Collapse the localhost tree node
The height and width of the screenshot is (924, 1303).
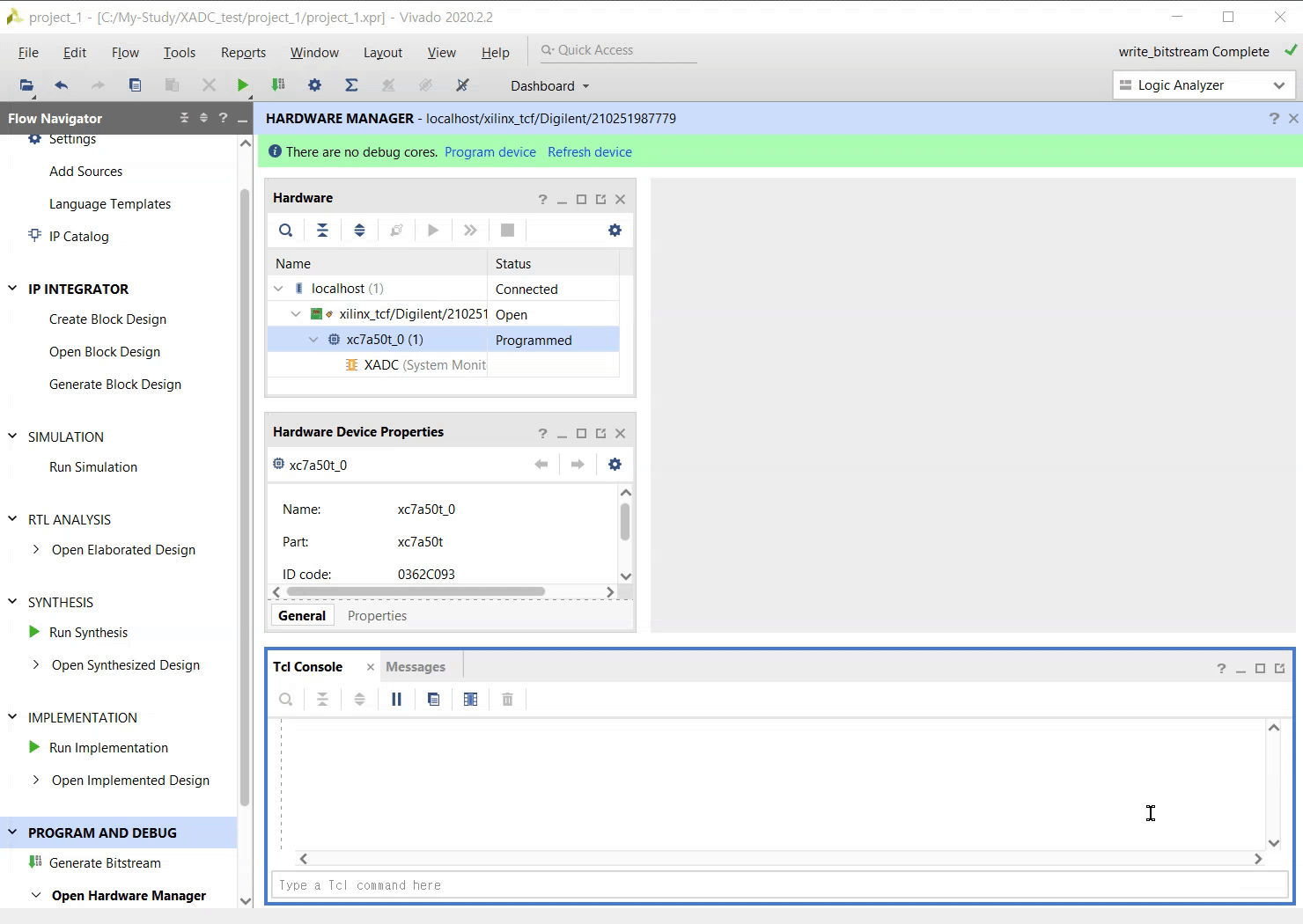coord(278,289)
